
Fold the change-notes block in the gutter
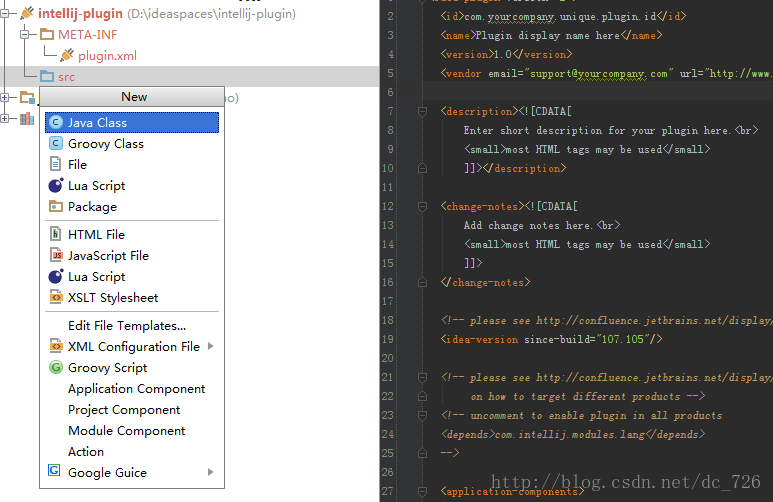tap(423, 207)
